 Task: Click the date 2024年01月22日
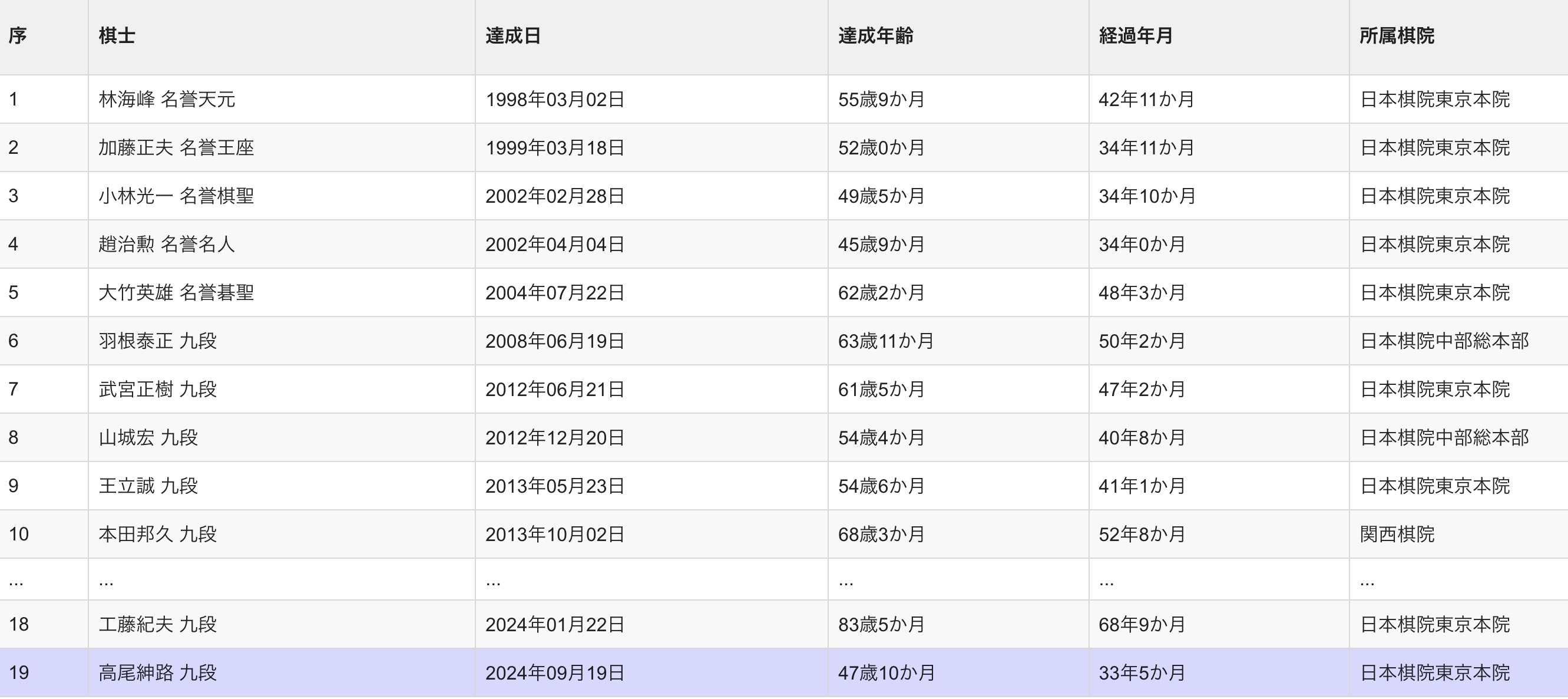(x=555, y=625)
